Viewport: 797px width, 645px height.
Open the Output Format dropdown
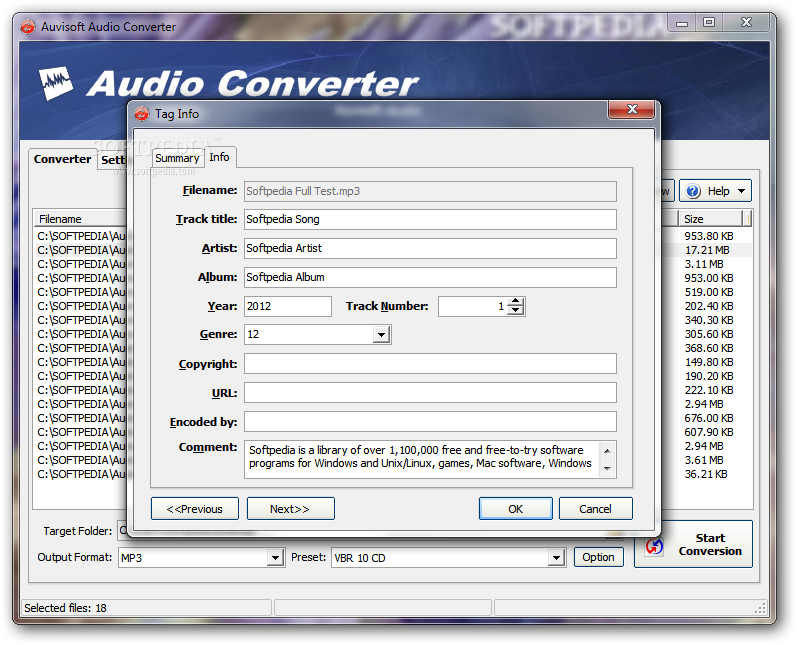coord(275,558)
